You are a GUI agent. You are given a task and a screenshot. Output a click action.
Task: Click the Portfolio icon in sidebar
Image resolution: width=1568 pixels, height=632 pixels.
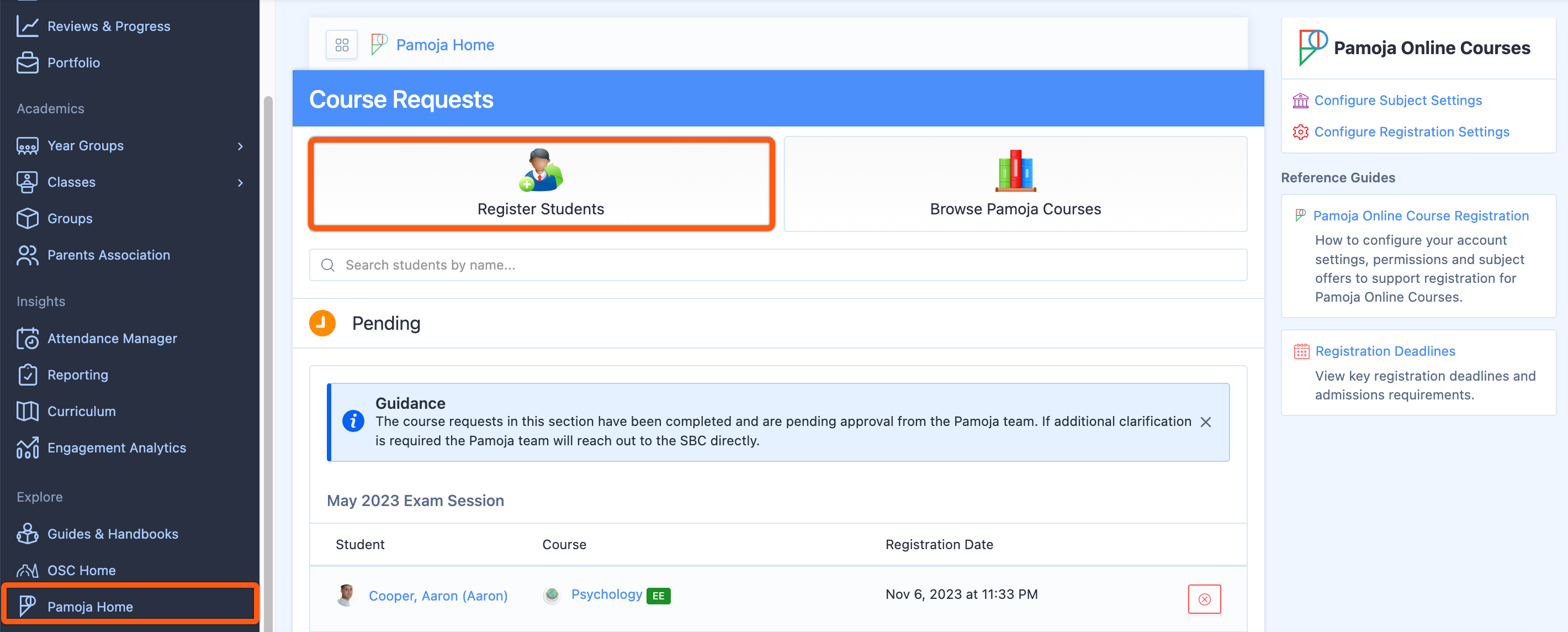(x=28, y=63)
